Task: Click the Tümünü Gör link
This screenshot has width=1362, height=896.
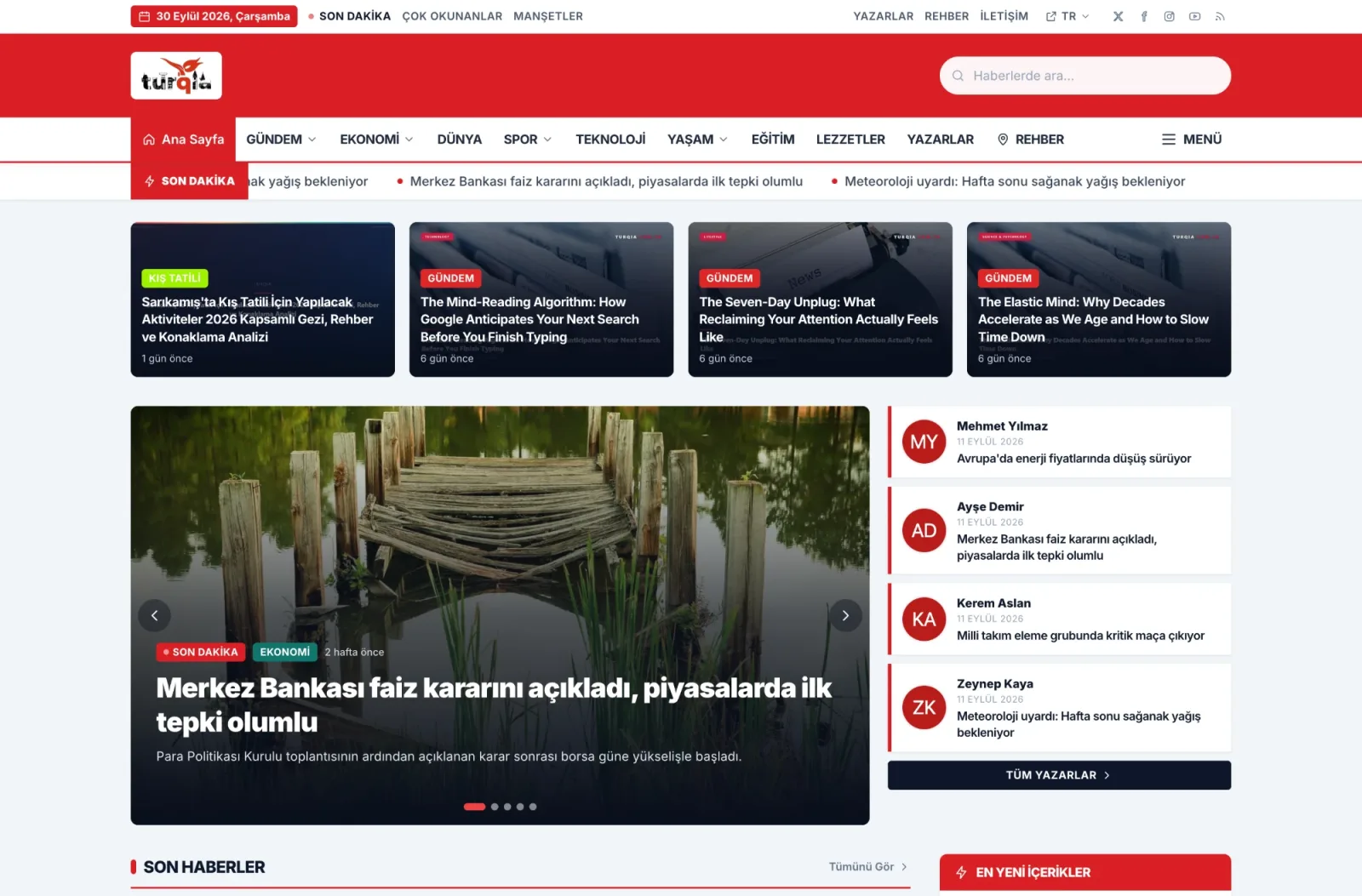Action: pos(868,867)
